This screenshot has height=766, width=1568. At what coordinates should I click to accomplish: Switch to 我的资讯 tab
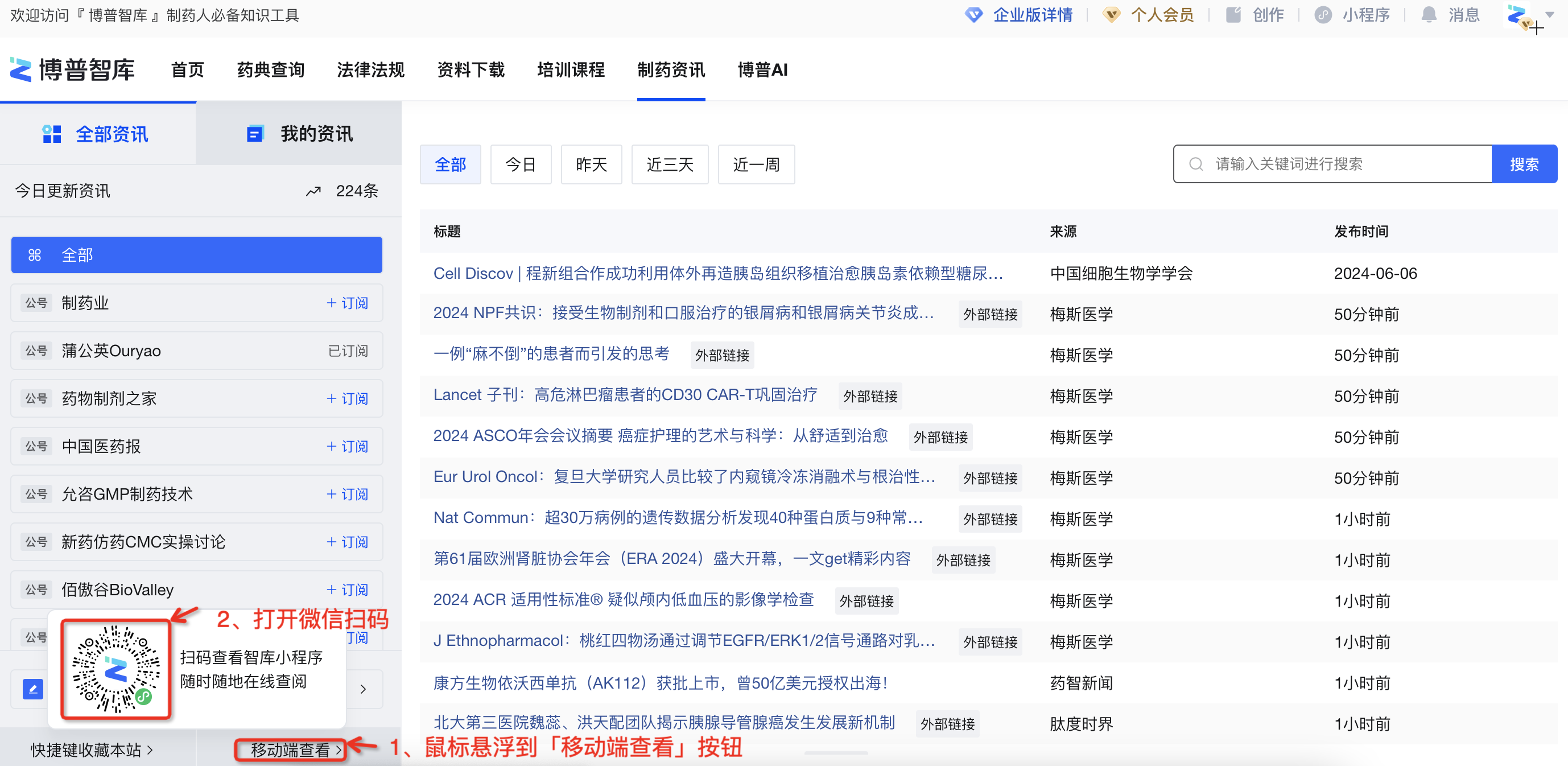click(299, 134)
